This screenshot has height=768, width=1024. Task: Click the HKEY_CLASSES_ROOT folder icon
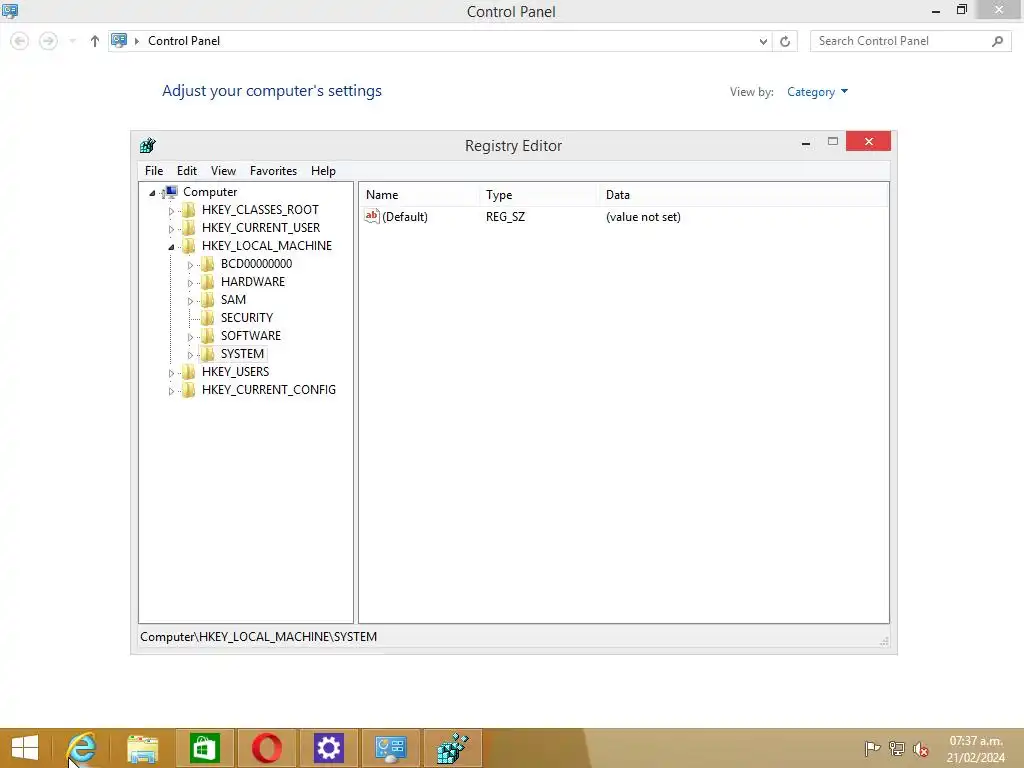(x=189, y=210)
